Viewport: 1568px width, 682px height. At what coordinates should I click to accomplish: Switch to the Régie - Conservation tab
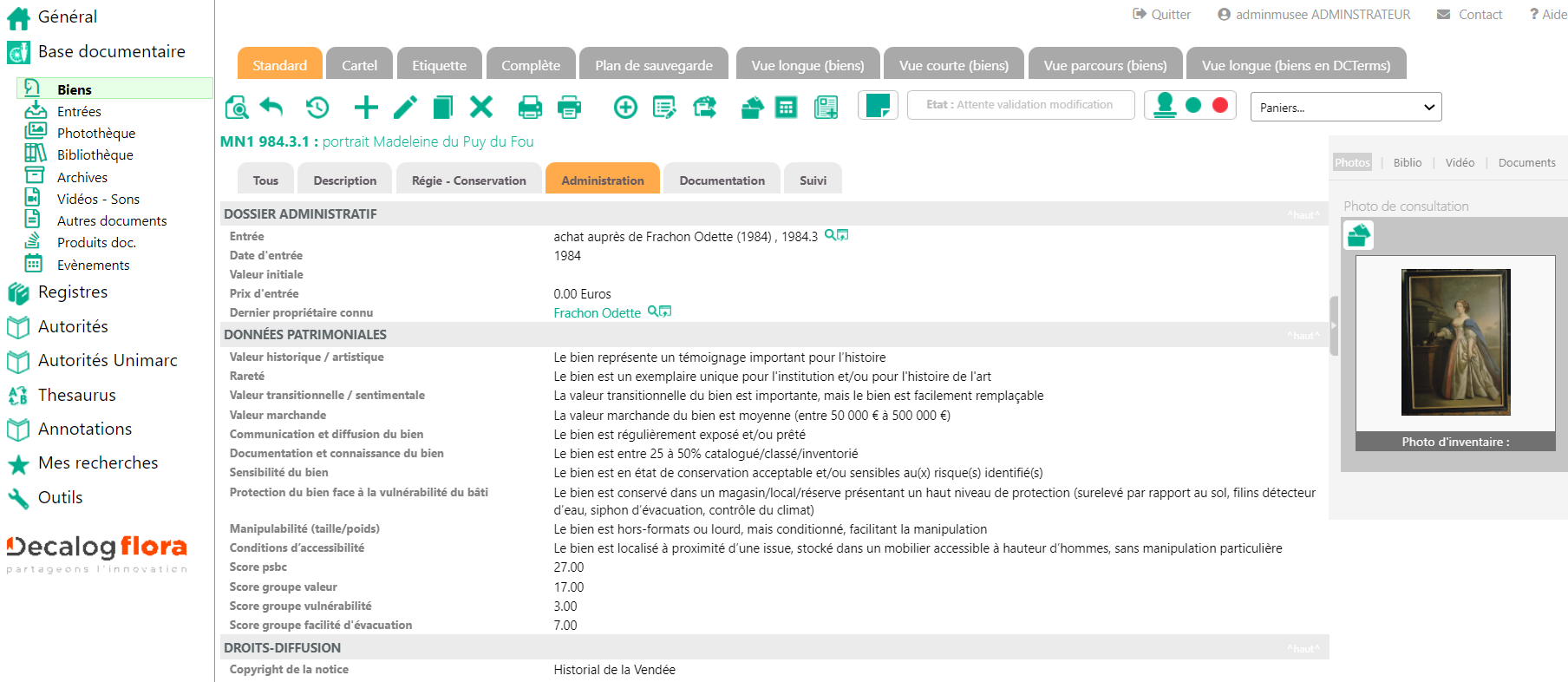[468, 180]
